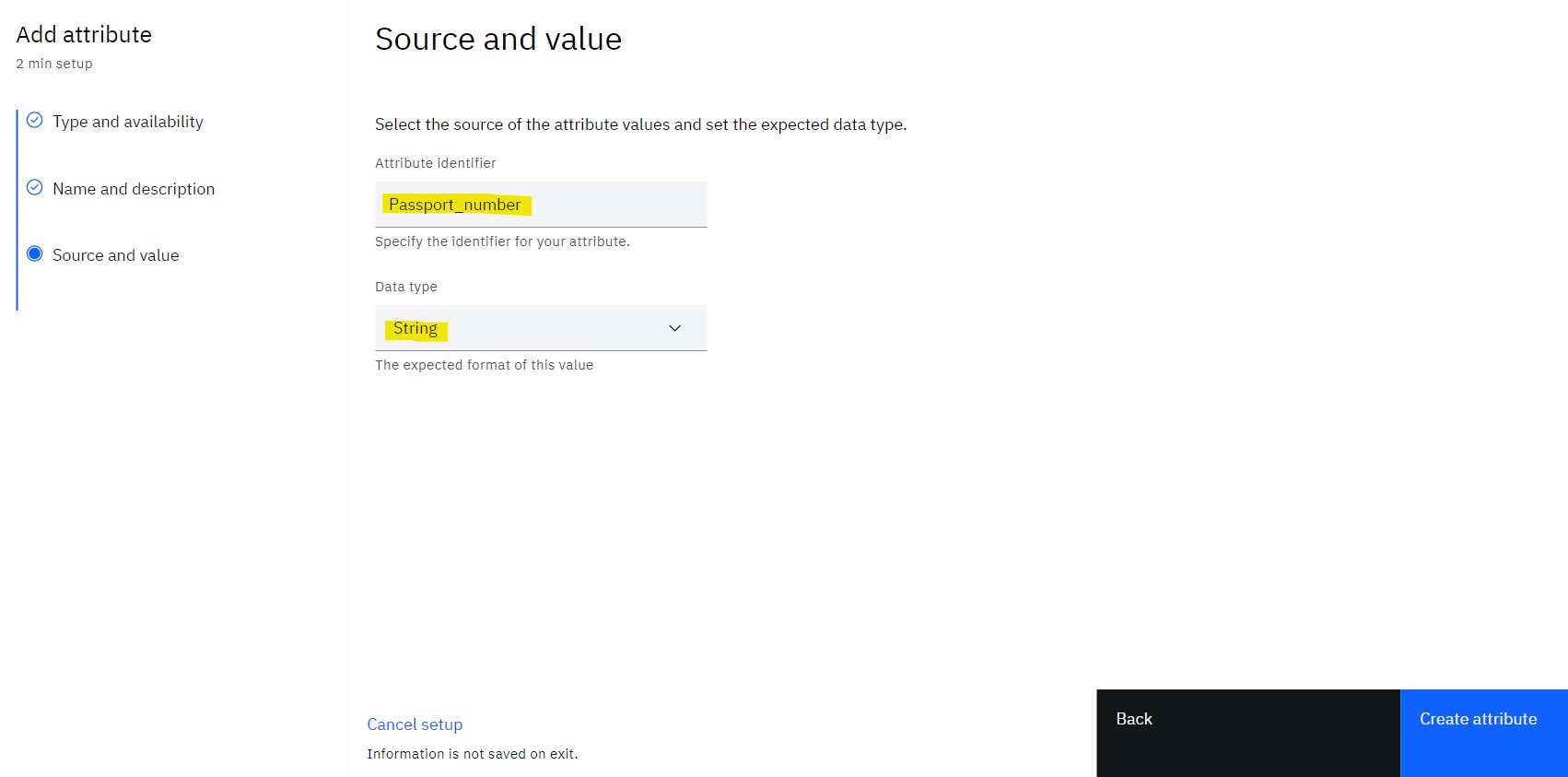Click the Data type field label
Viewport: 1568px width, 777px height.
click(x=406, y=287)
